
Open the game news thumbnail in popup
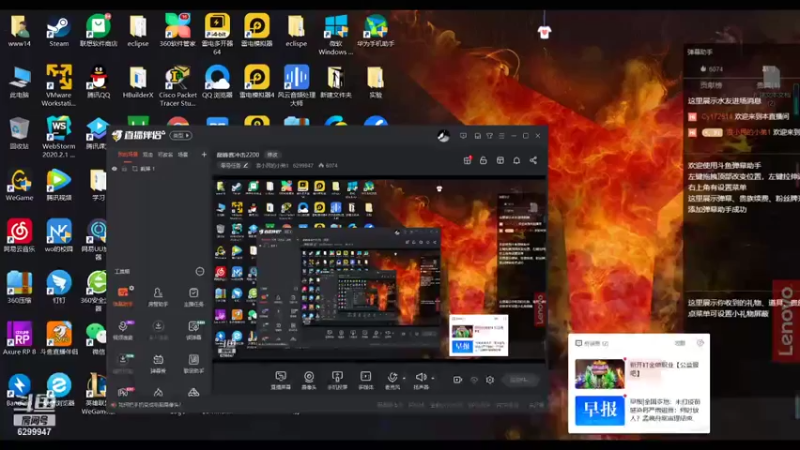click(x=599, y=373)
